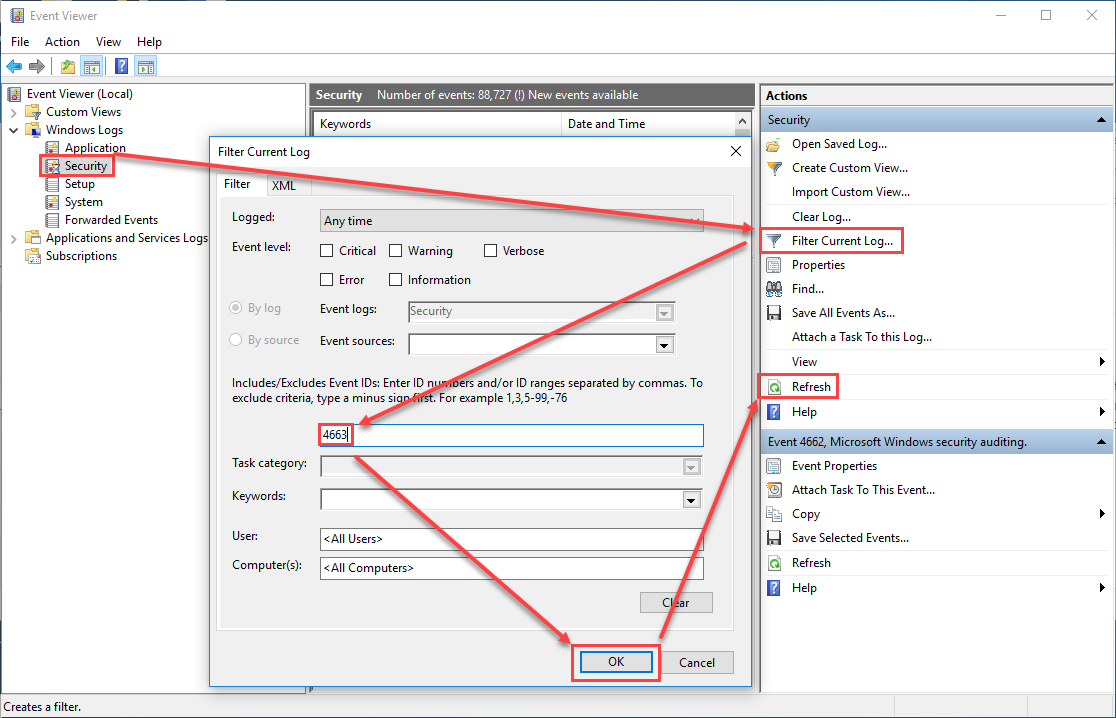Viewport: 1116px width, 718px height.
Task: Open the Keywords dropdown in the filter
Action: [x=692, y=499]
